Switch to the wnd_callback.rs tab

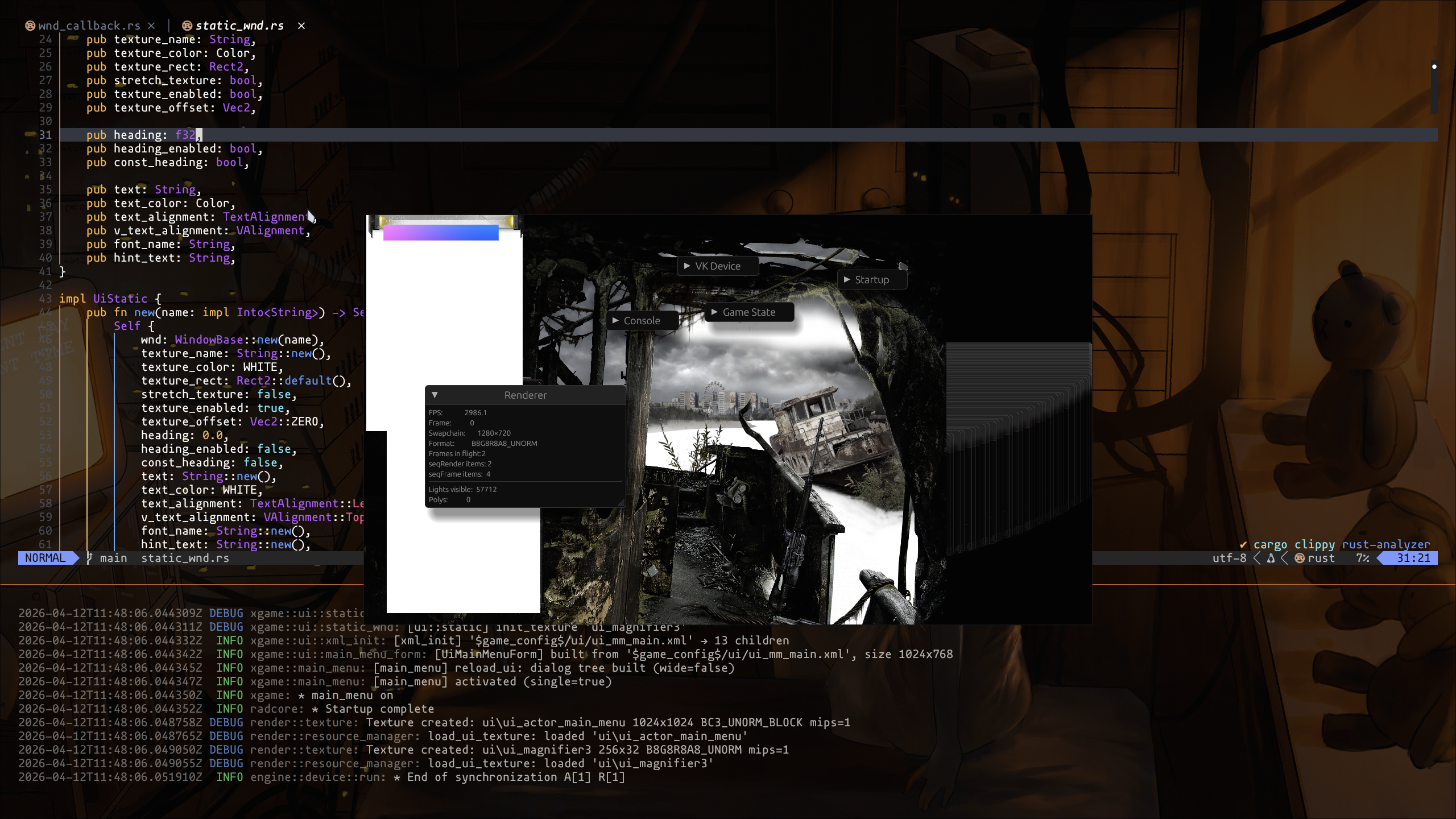(x=89, y=26)
